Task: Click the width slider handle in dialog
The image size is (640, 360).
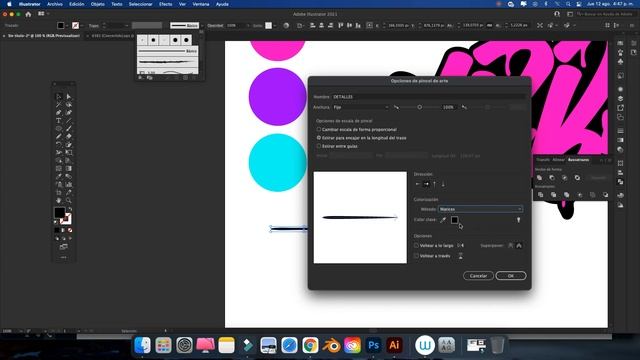Action: [420, 107]
